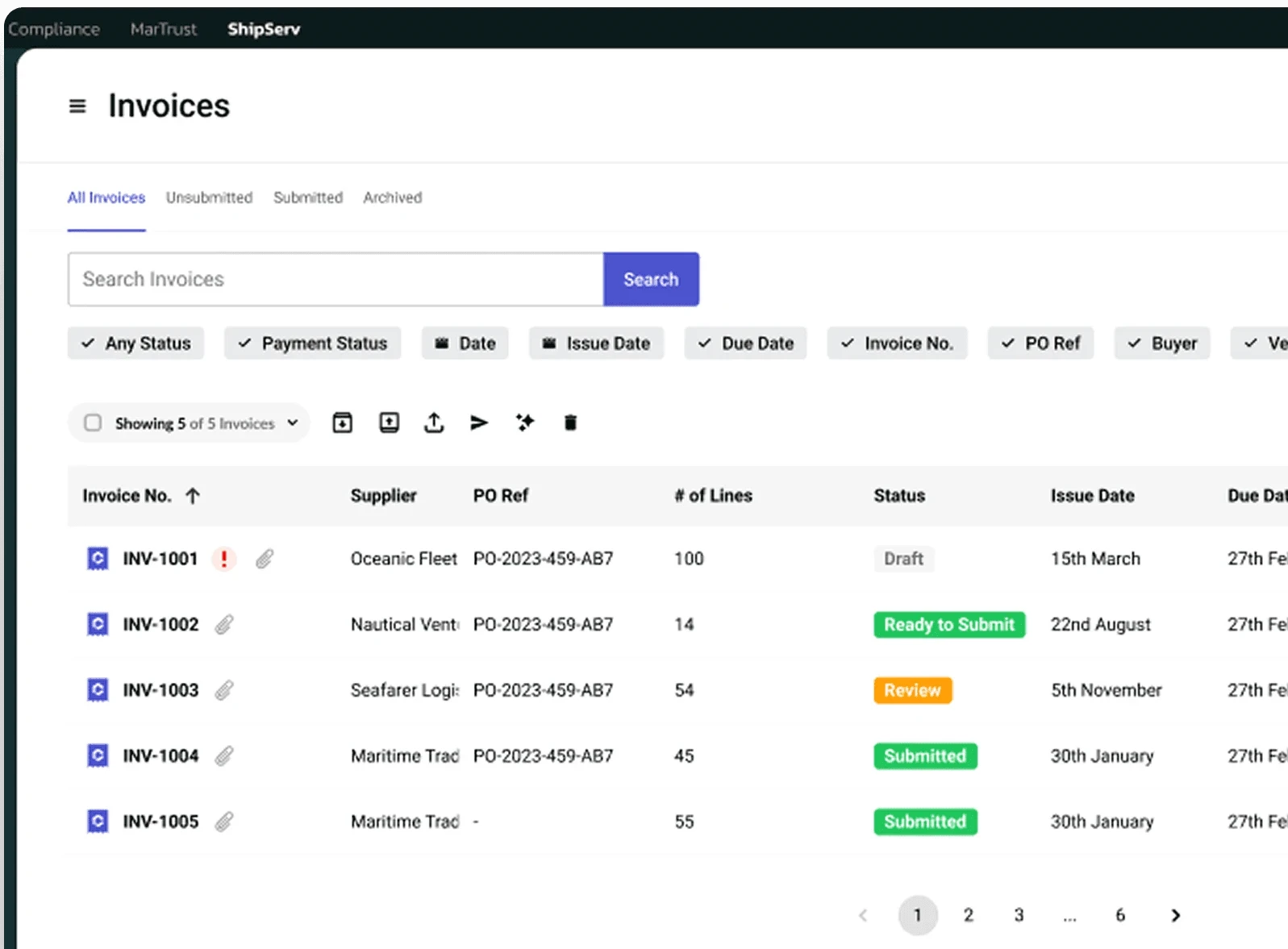Click in the Search Invoices field
Viewport: 1288px width, 949px height.
tap(336, 279)
